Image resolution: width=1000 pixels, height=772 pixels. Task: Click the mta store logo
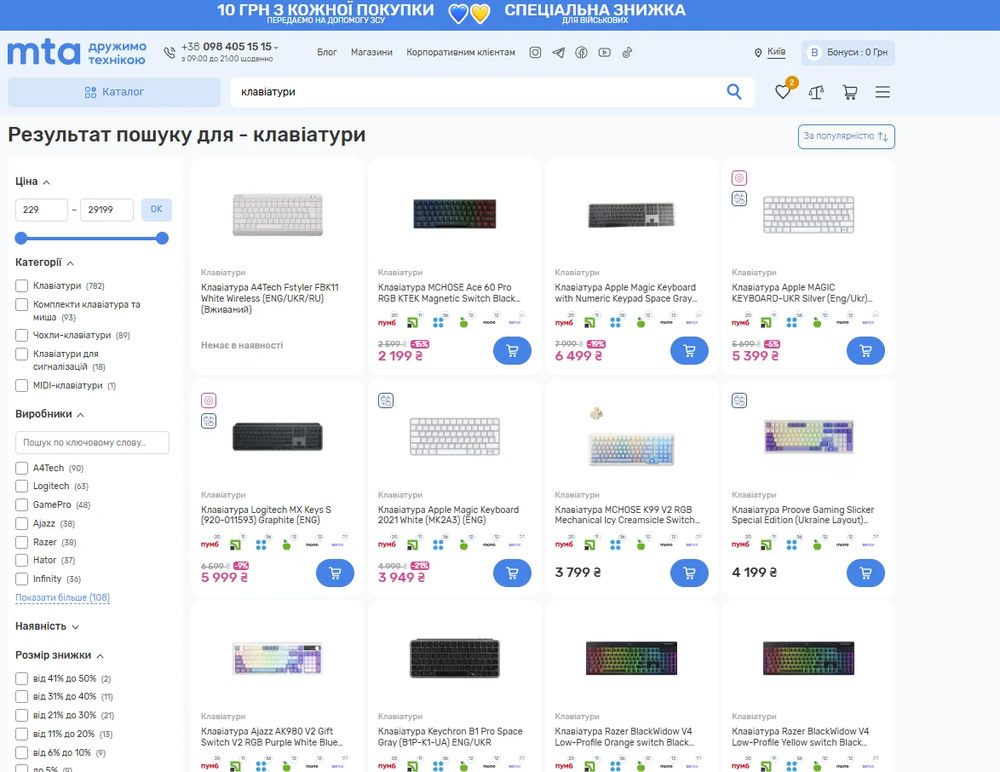tap(77, 52)
